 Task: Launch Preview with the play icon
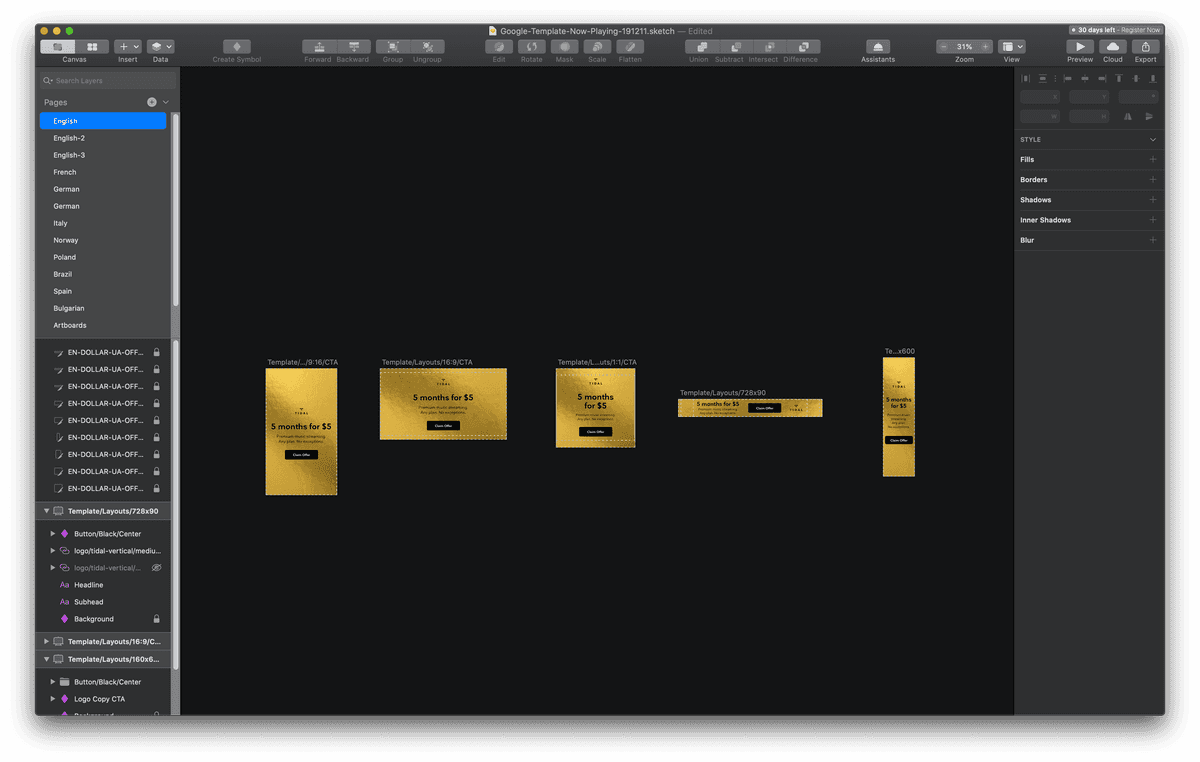1080,47
